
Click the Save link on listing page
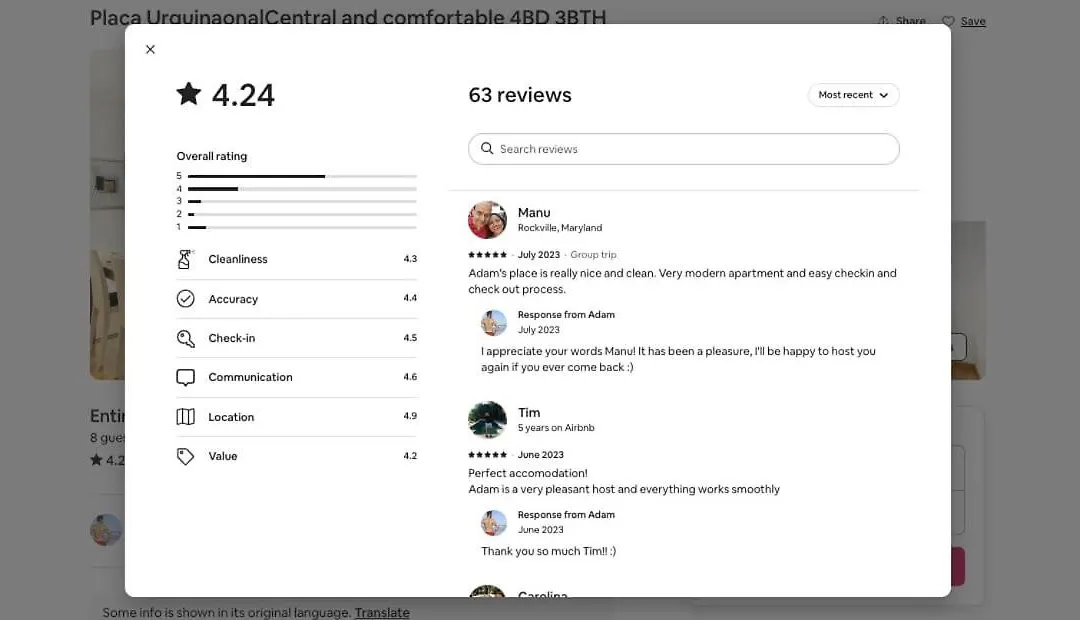tap(973, 21)
